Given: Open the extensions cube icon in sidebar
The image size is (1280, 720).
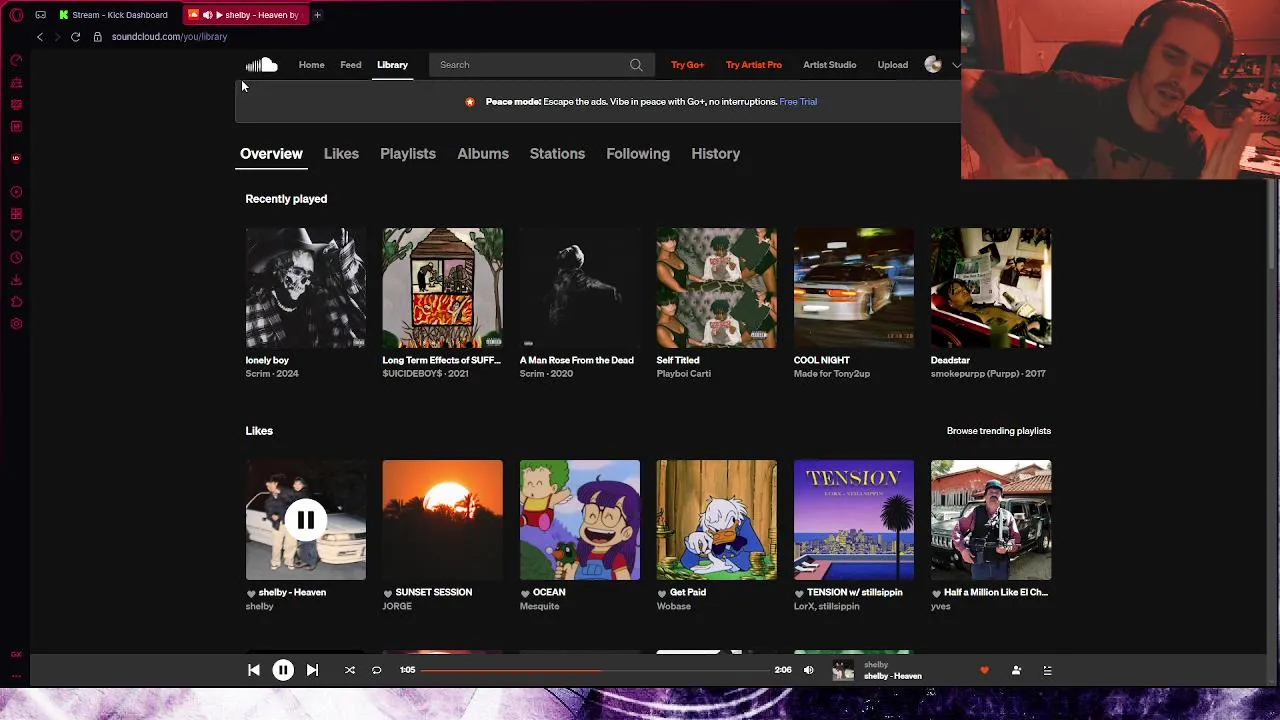Looking at the screenshot, I should (16, 302).
